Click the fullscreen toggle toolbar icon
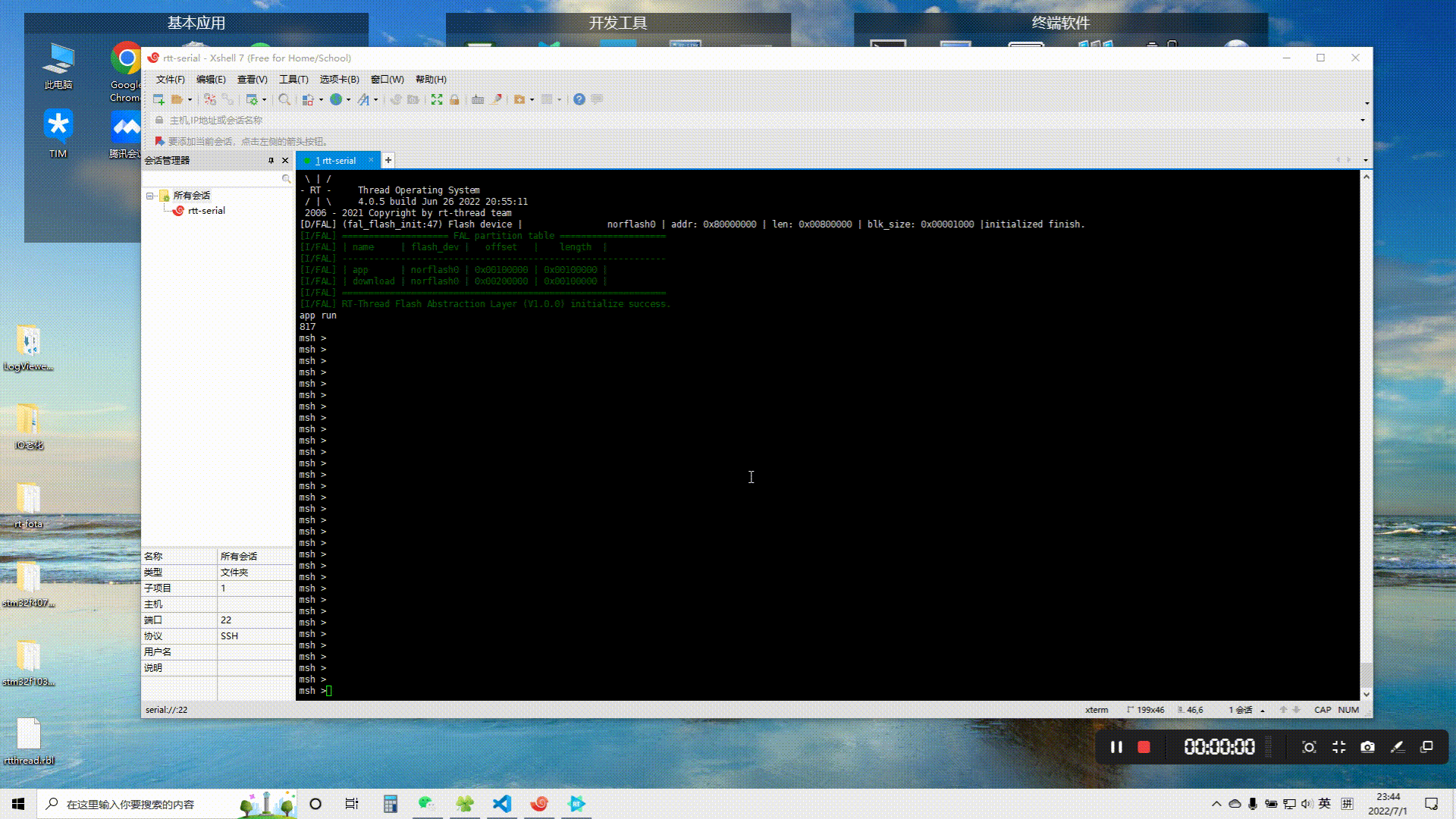 click(x=437, y=99)
